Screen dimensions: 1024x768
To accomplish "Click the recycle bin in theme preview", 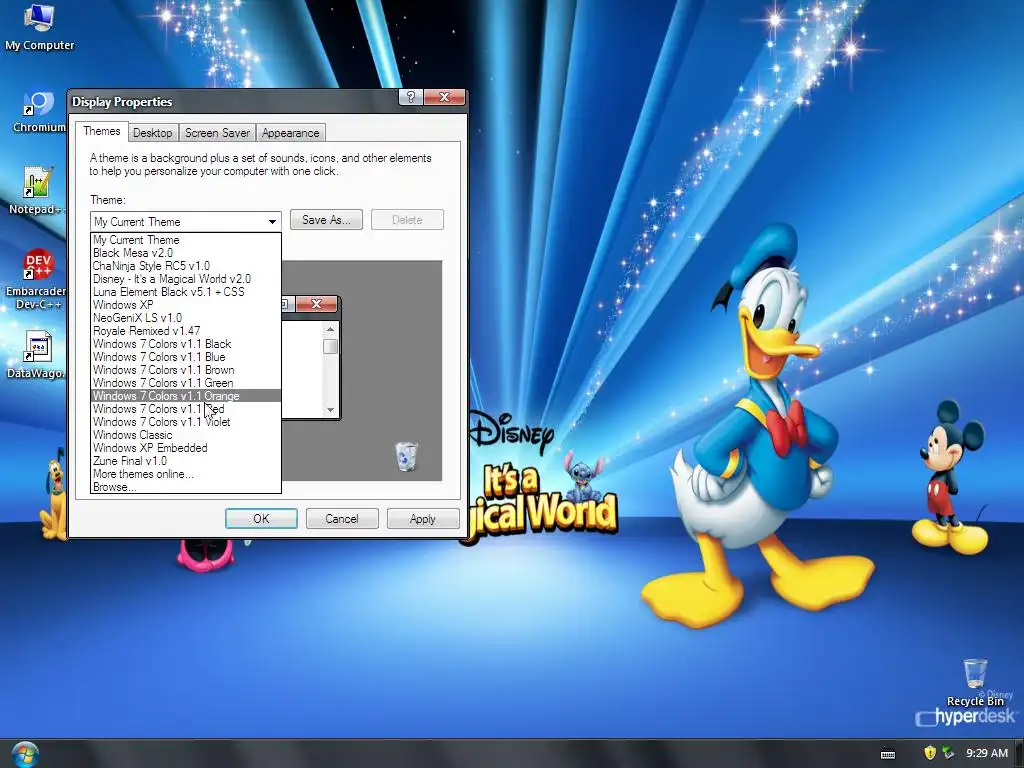I will 406,456.
